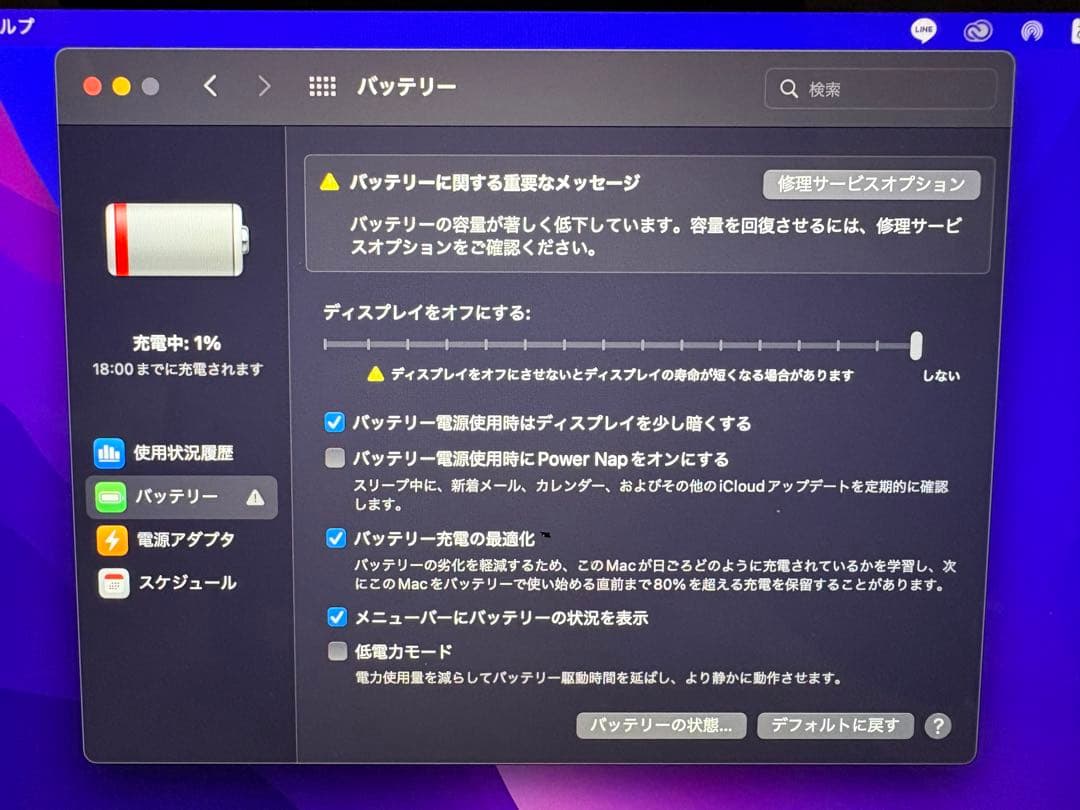Open Creative Cloud from the menu bar
Image resolution: width=1080 pixels, height=810 pixels.
[978, 31]
